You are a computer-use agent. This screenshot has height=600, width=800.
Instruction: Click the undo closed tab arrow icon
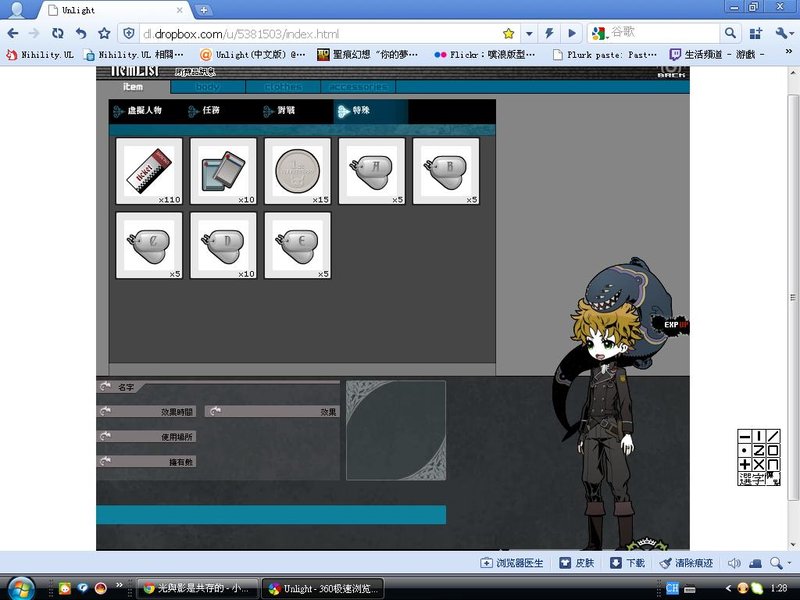[x=81, y=34]
